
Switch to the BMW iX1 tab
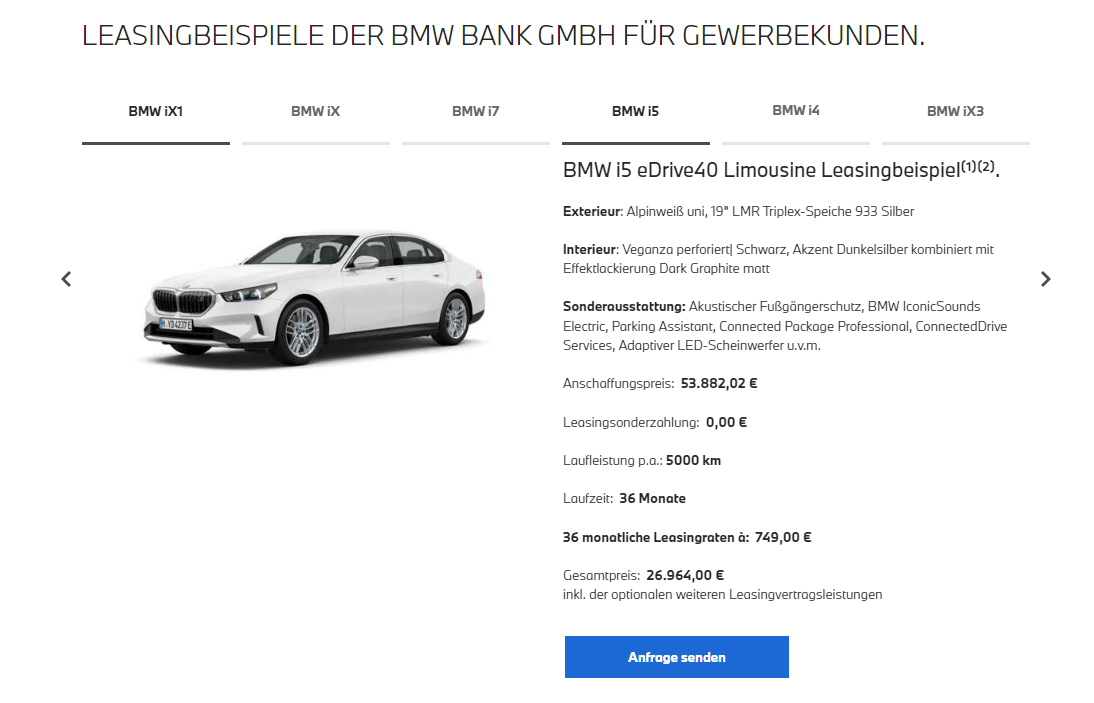click(156, 112)
